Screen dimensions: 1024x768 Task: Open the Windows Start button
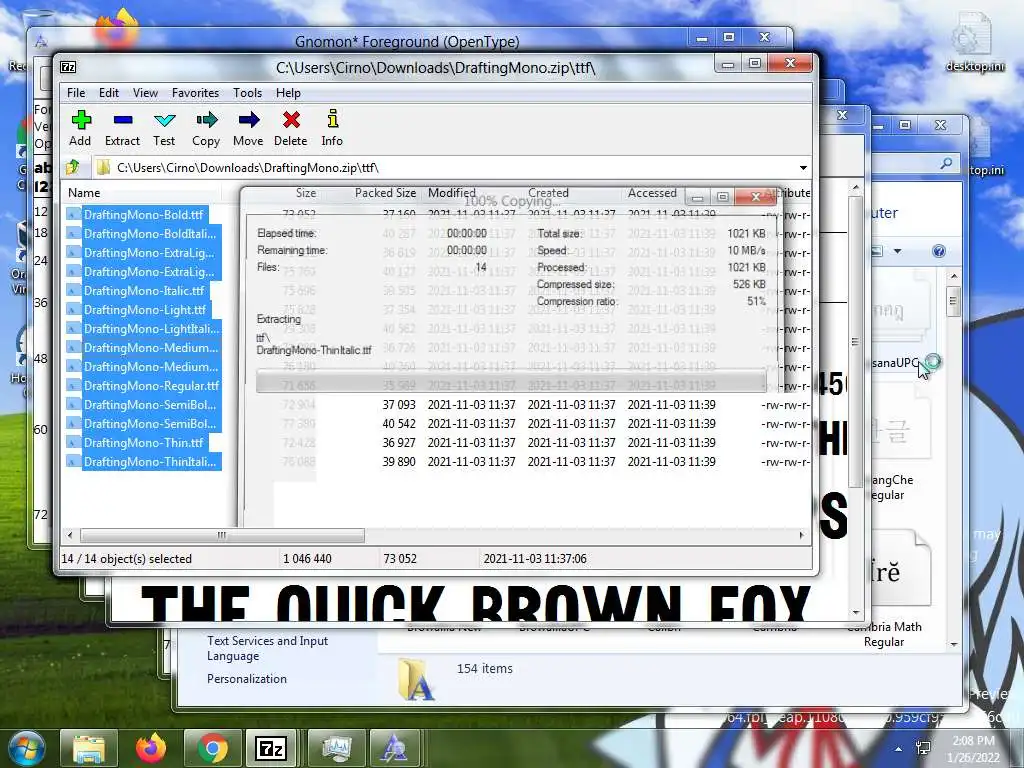coord(25,748)
